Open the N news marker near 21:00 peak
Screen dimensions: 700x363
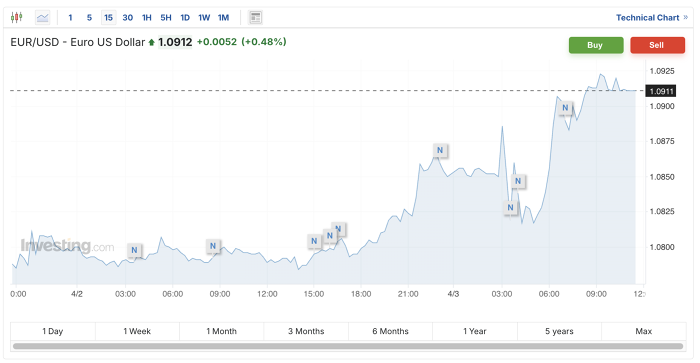coord(440,150)
